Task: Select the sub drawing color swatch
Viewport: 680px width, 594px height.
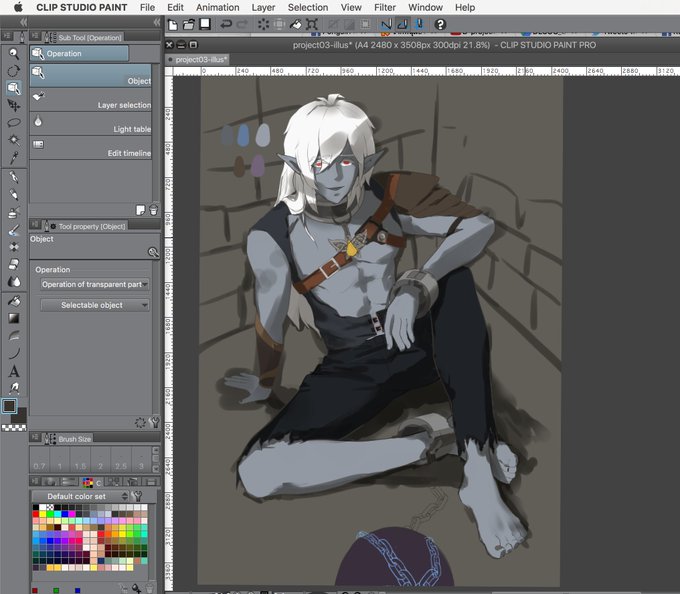Action: click(20, 416)
